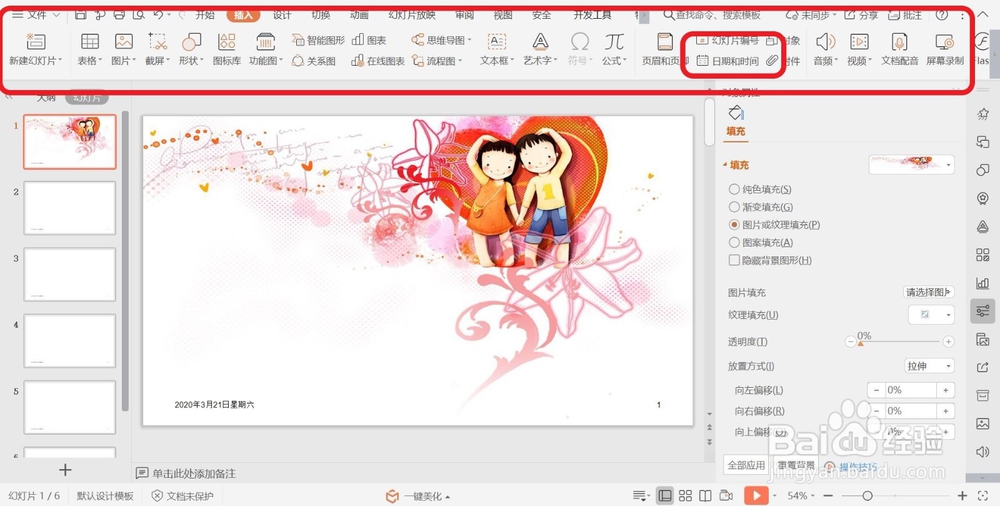Open Document Dubbing (文档配音)
Viewport: 1000px width, 506px height.
click(x=899, y=42)
